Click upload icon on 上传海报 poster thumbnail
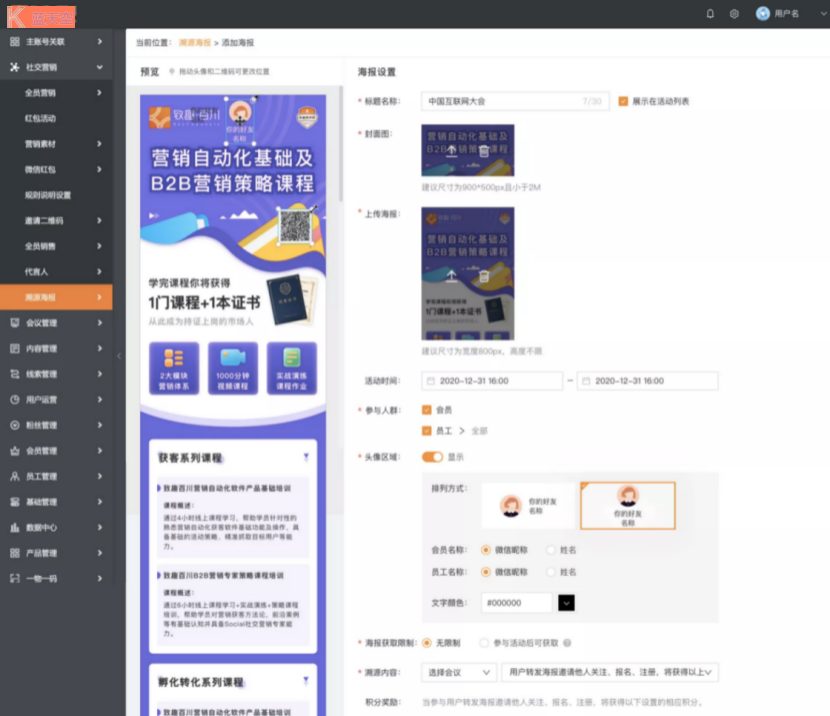This screenshot has width=830, height=716. [x=452, y=276]
